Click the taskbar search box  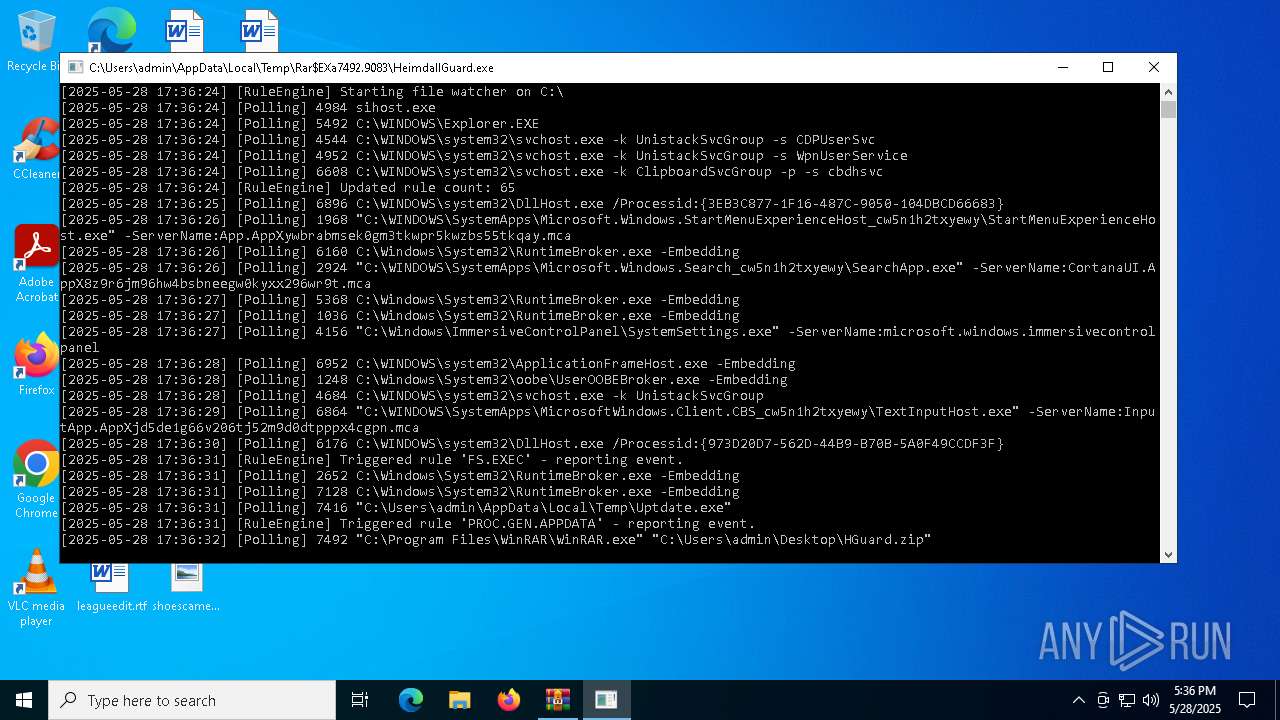[192, 700]
